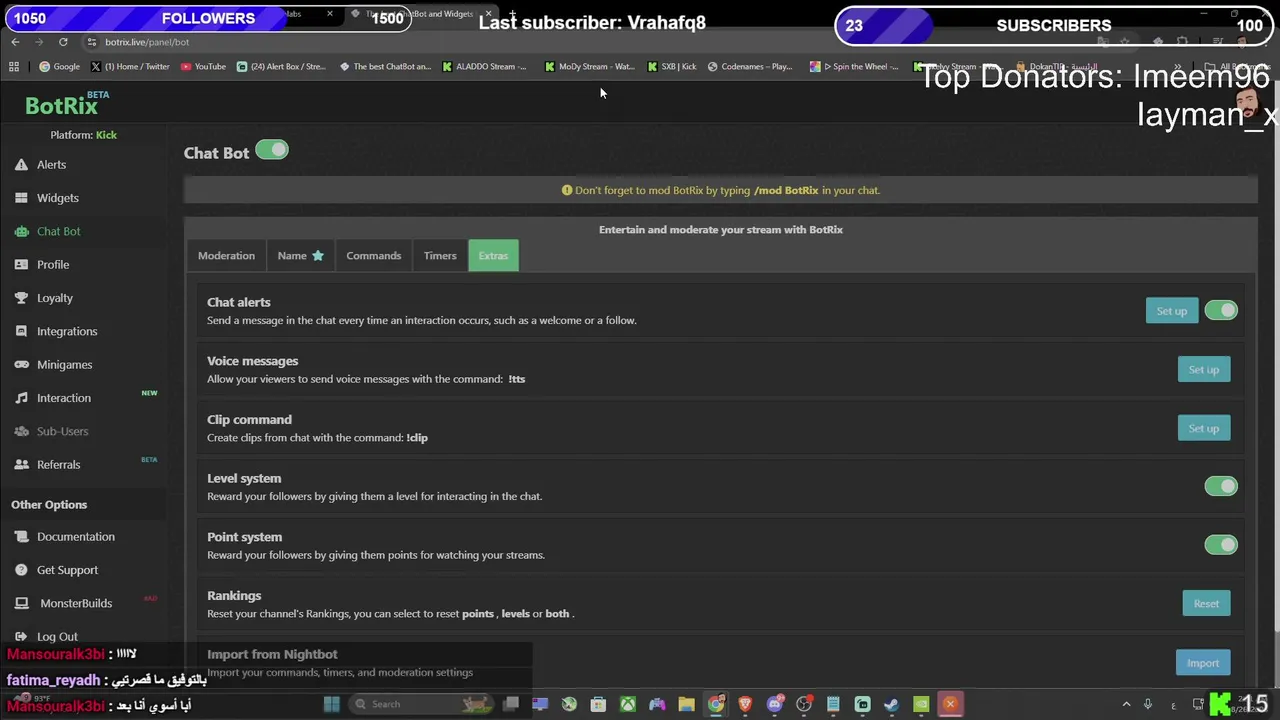The height and width of the screenshot is (720, 1280).
Task: Show hidden system tray icons
Action: (x=1126, y=704)
